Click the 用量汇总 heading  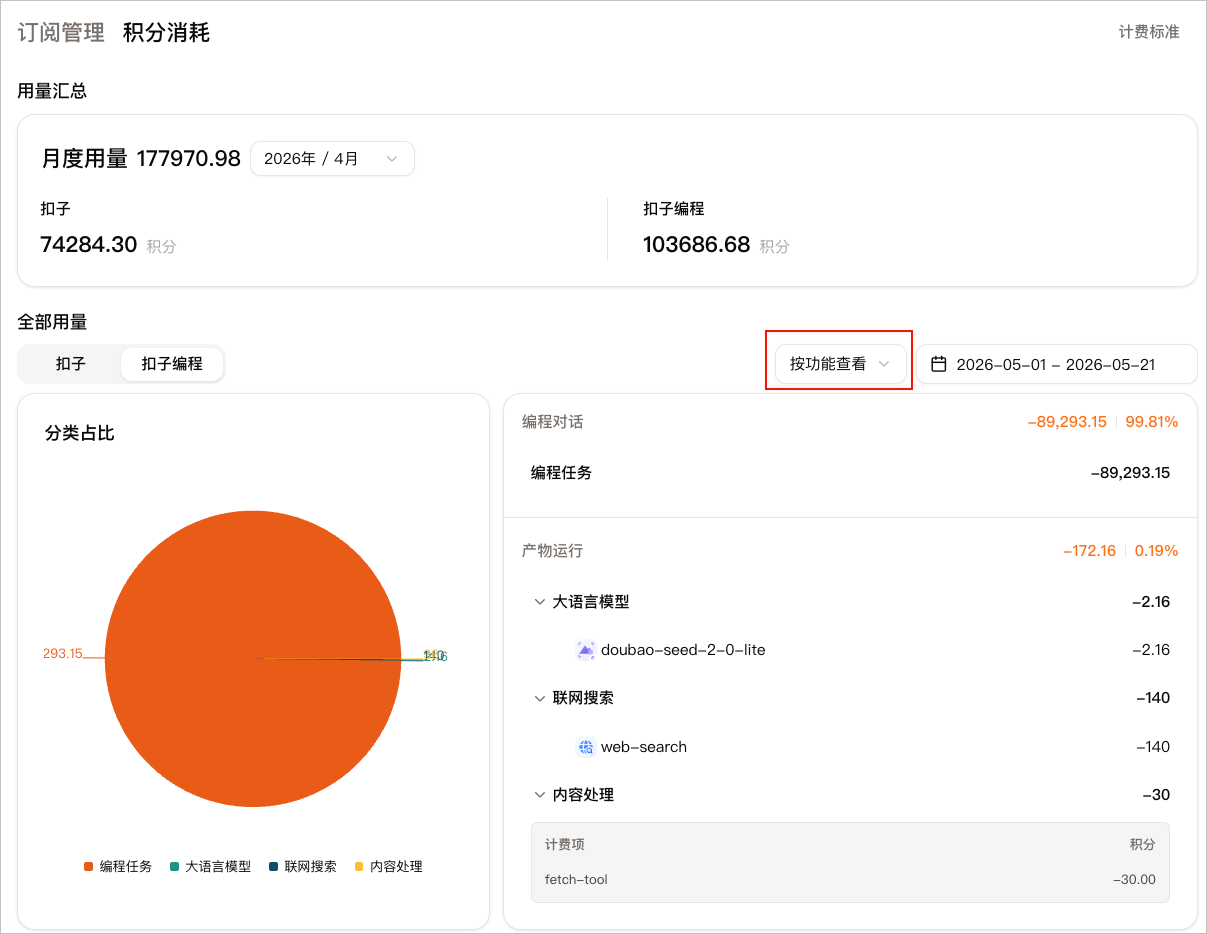[52, 91]
